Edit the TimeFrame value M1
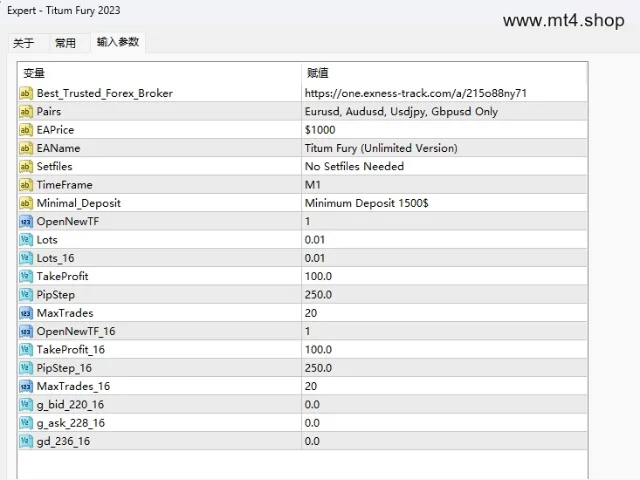Screen dimensions: 640x480 [x=444, y=184]
